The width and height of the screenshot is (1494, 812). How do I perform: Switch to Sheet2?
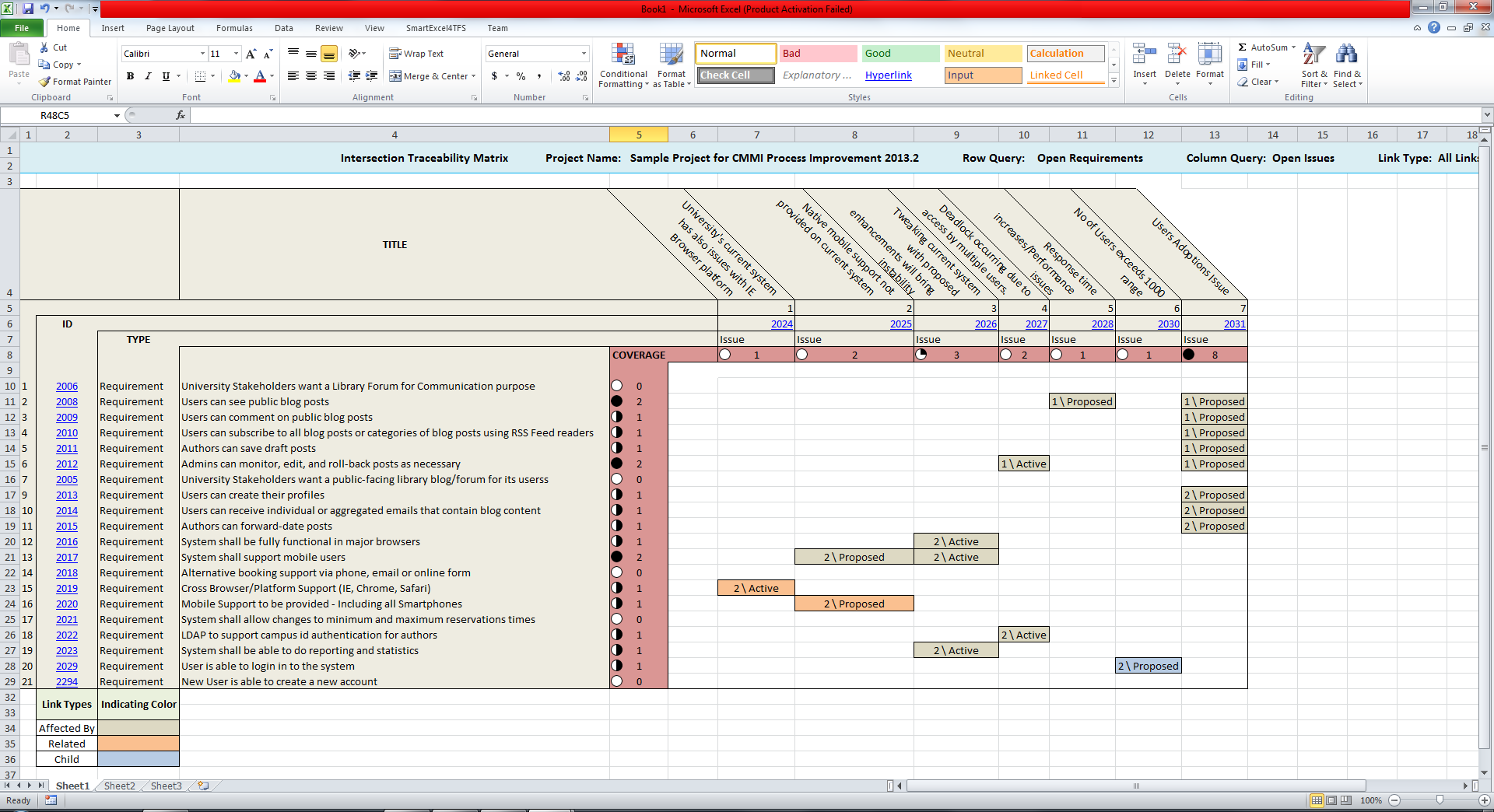(x=118, y=786)
